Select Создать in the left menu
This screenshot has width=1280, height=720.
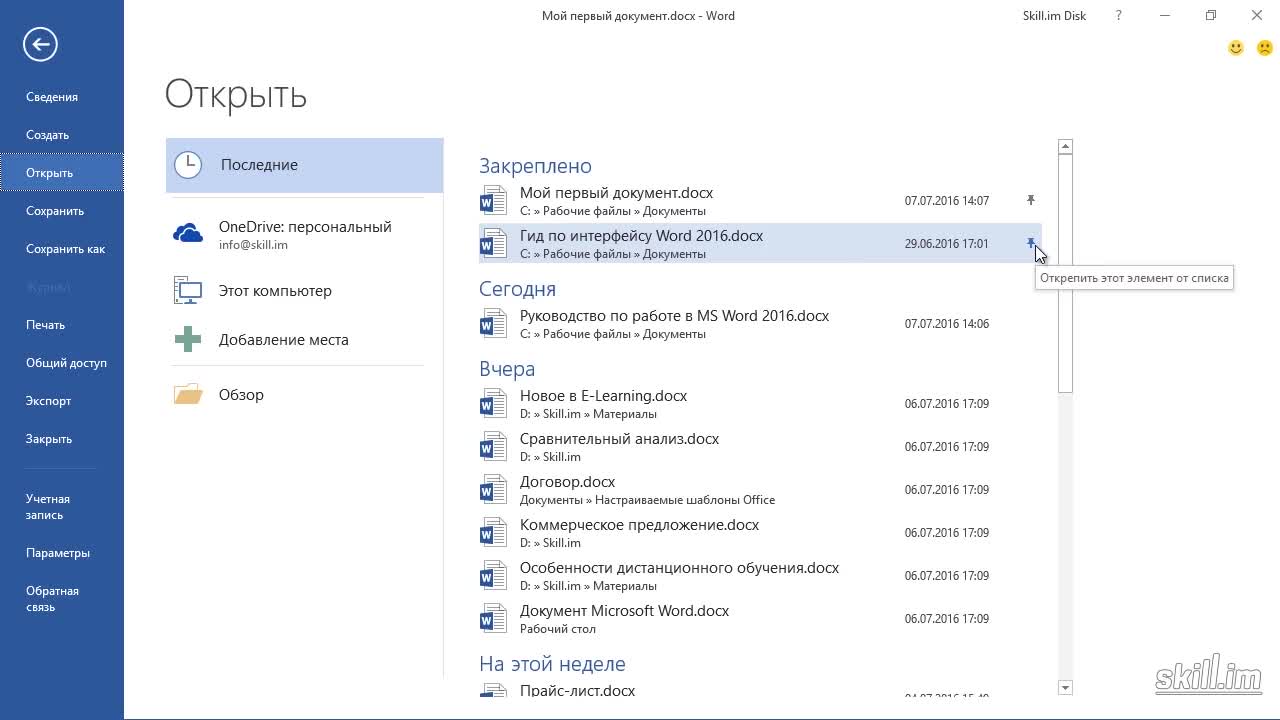(x=62, y=135)
